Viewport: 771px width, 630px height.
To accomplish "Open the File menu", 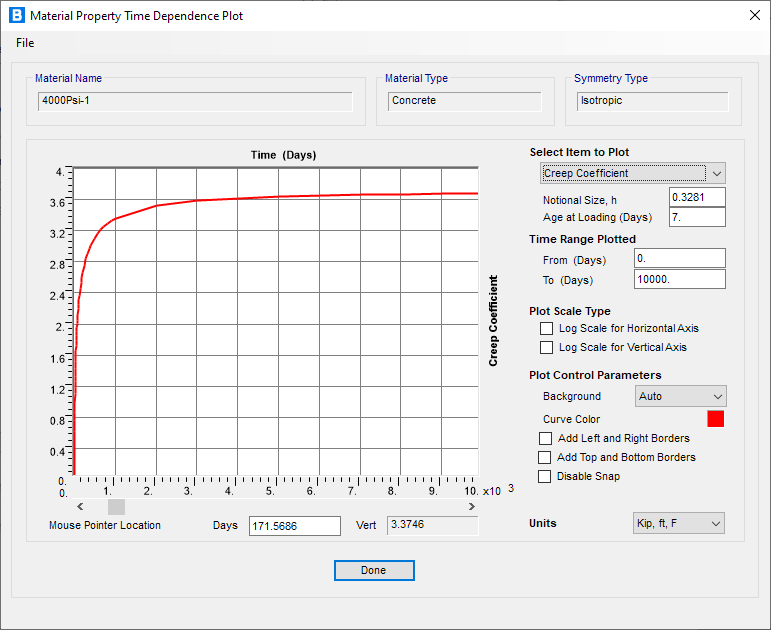I will (25, 43).
